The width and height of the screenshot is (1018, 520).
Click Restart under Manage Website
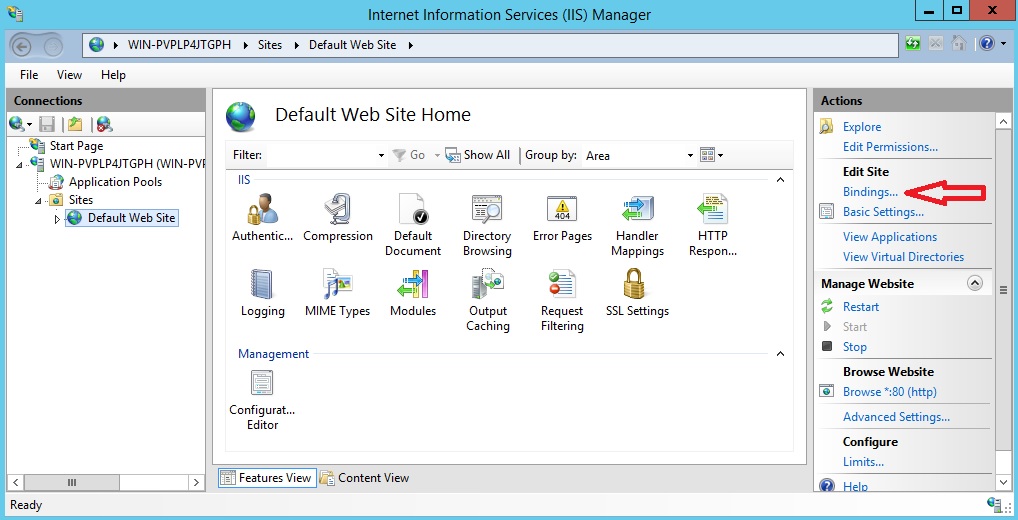point(860,306)
